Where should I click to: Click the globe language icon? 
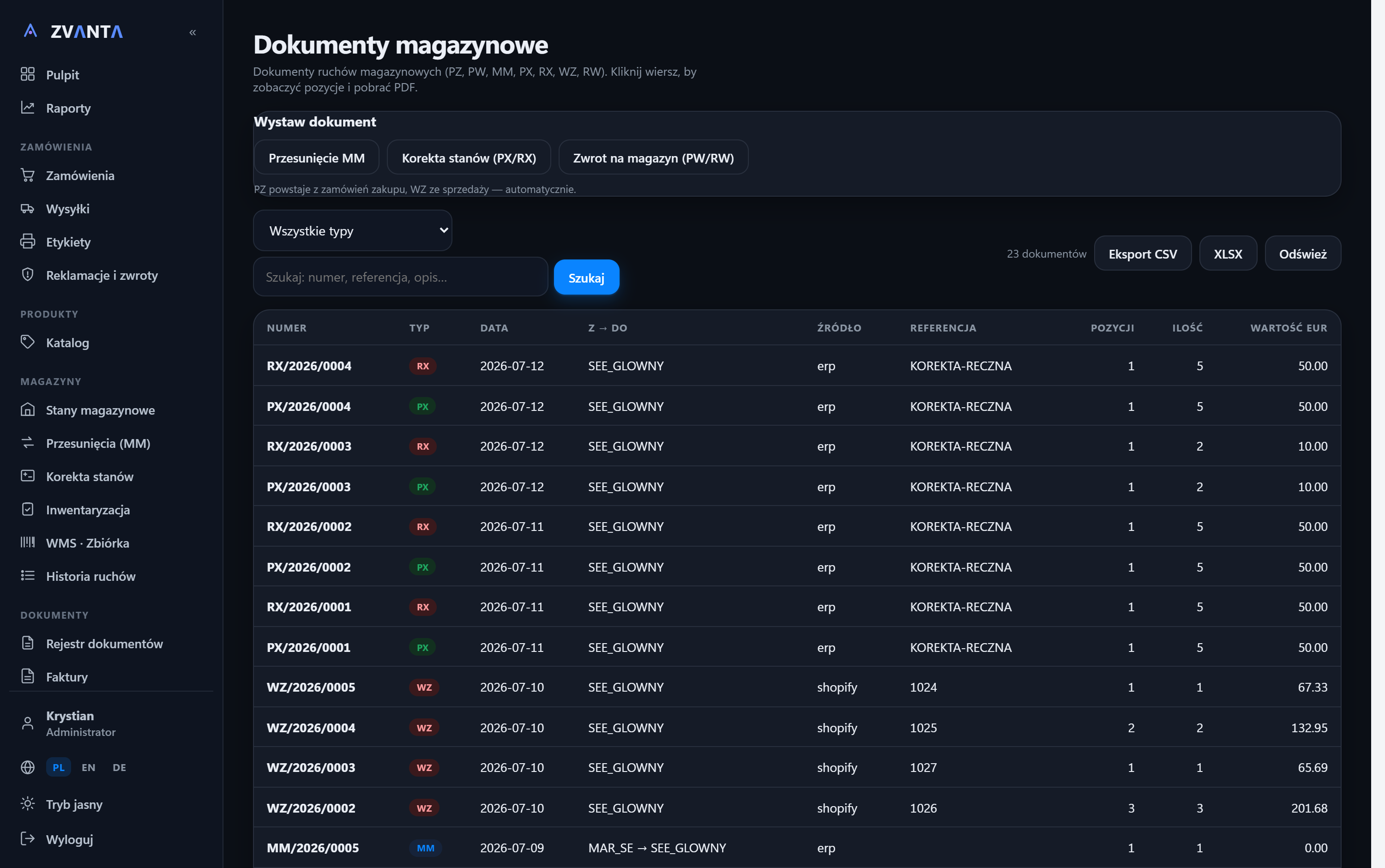(x=28, y=767)
